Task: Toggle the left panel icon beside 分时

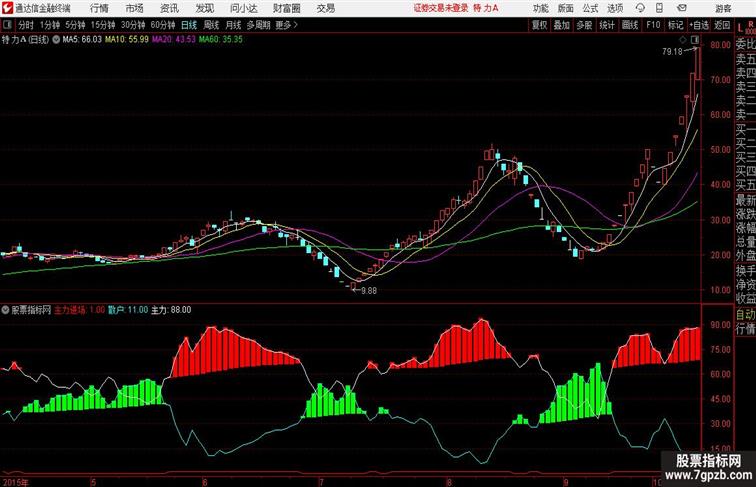Action: pyautogui.click(x=7, y=25)
